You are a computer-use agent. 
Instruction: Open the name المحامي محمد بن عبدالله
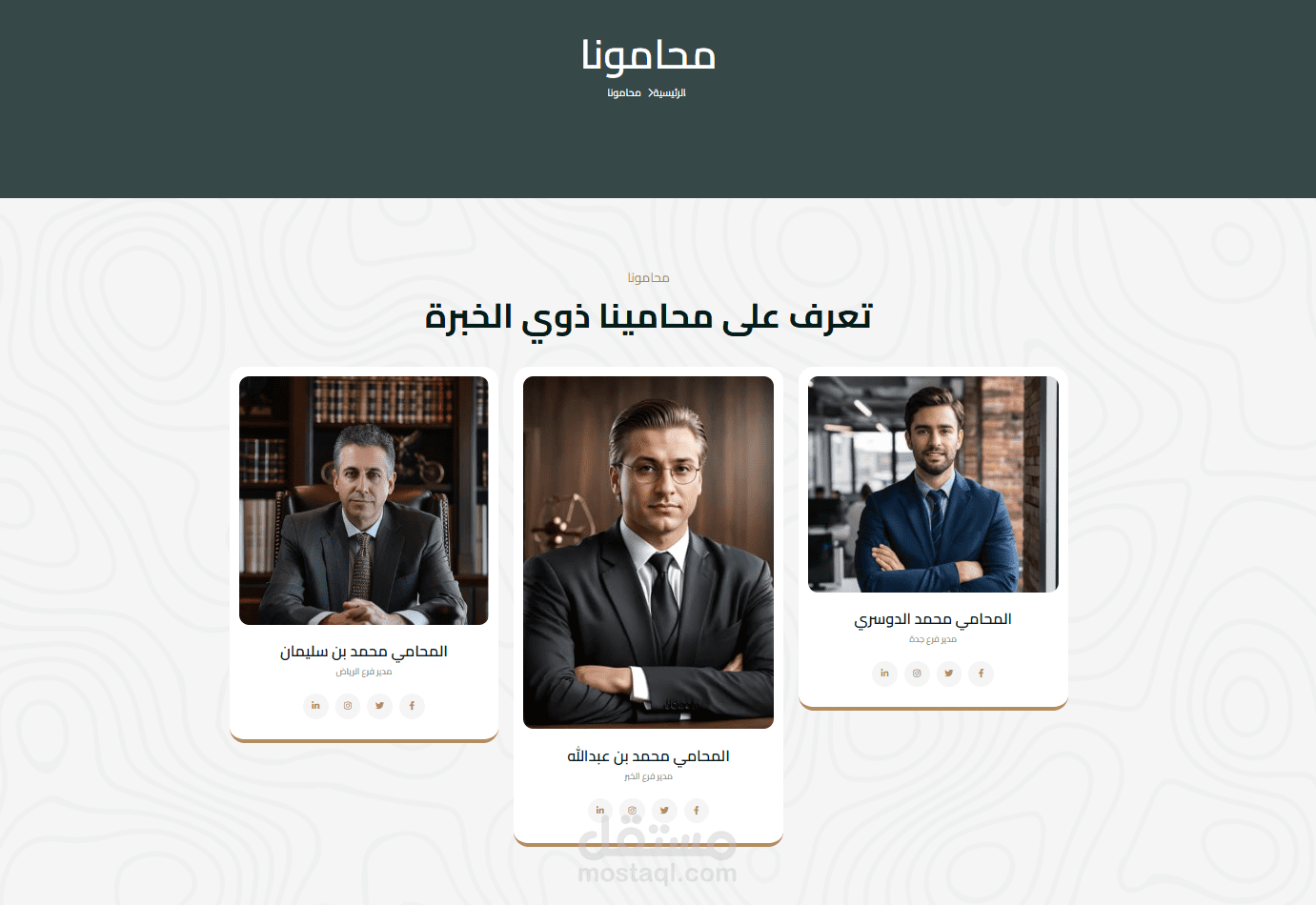[648, 756]
